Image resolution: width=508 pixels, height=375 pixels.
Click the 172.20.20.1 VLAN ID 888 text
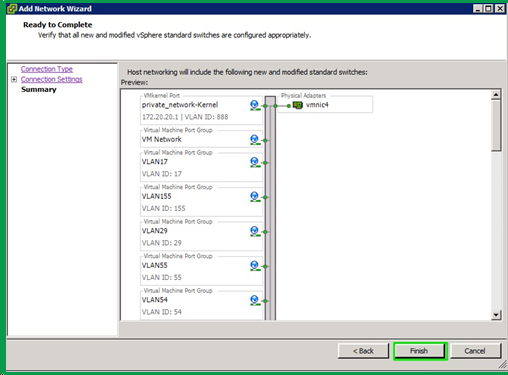pos(185,117)
